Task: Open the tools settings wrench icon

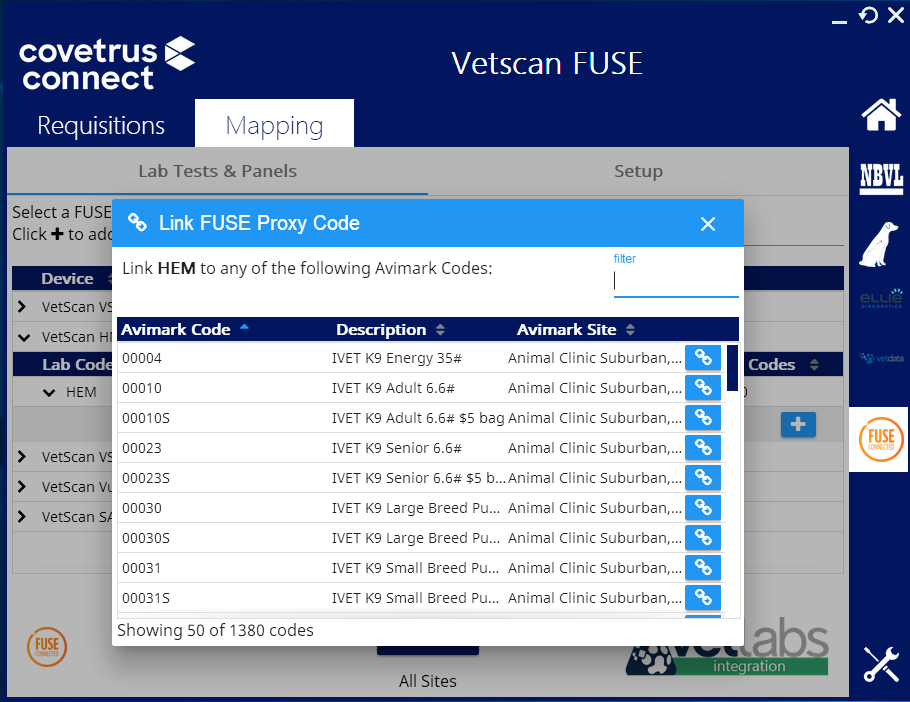Action: point(881,664)
